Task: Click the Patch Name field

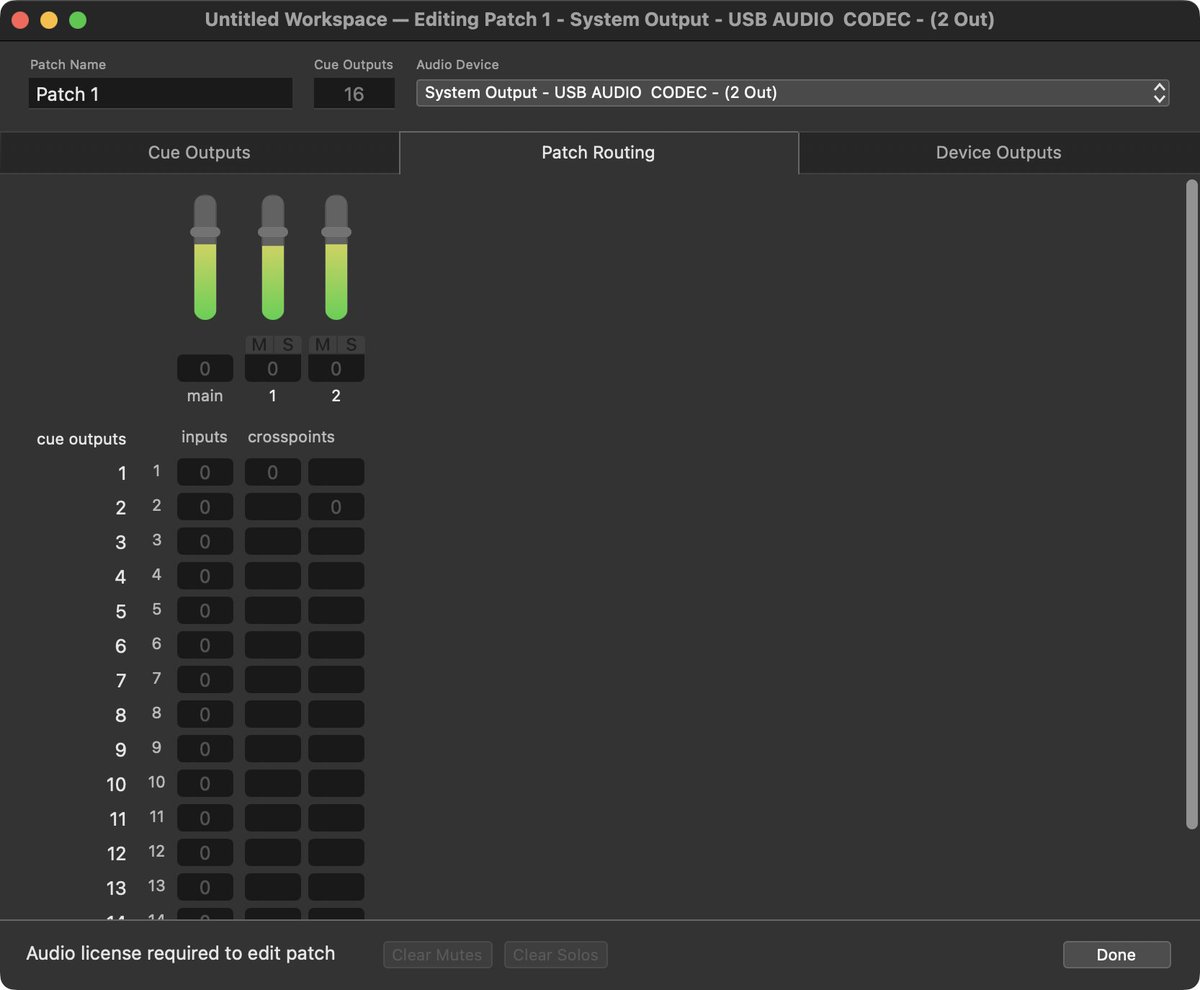Action: [160, 94]
